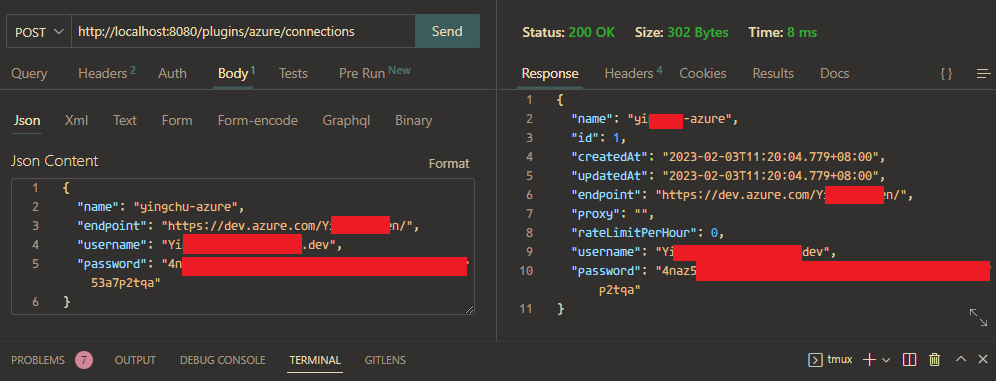This screenshot has height=381, width=996.
Task: Split the terminal pane
Action: pos(910,360)
